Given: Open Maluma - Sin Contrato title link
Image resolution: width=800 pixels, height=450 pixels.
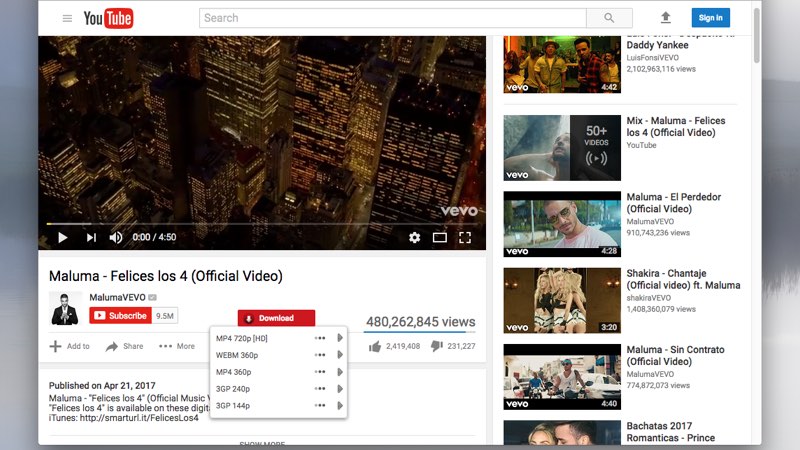Looking at the screenshot, I should point(675,356).
